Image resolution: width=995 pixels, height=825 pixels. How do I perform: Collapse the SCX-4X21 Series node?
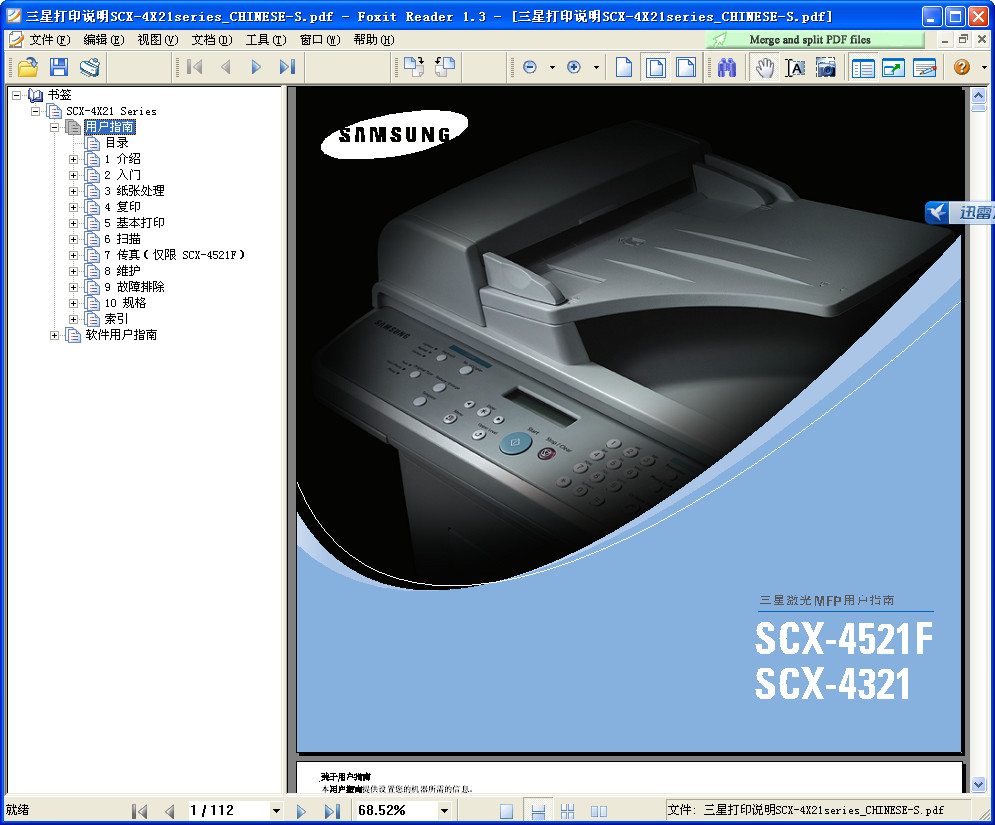tap(36, 111)
